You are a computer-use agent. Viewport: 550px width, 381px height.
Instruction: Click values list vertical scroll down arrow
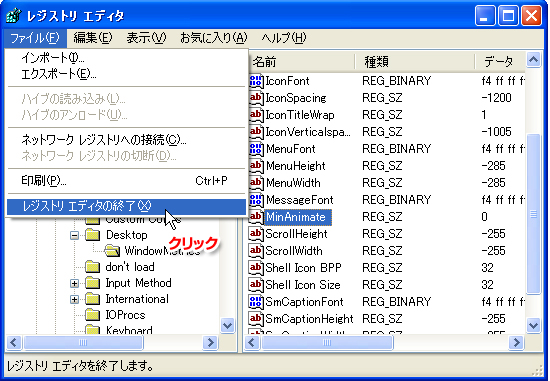(533, 325)
